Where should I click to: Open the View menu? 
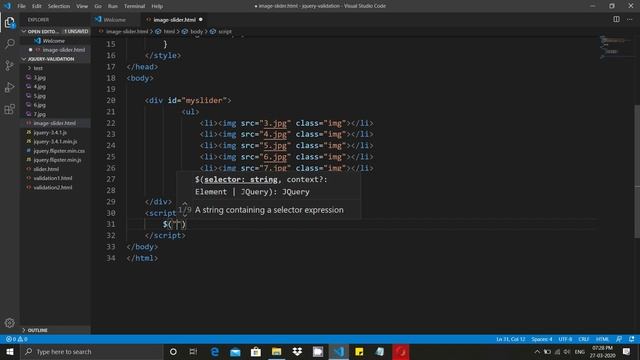coord(82,6)
